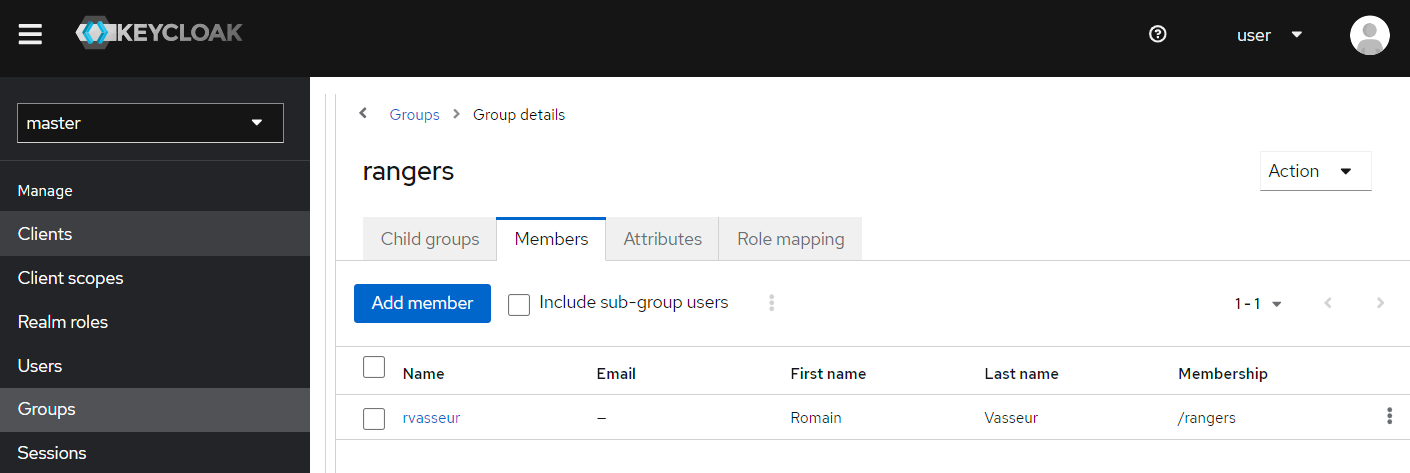Viewport: 1410px width, 473px height.
Task: Open the Attributes tab
Action: pos(663,239)
